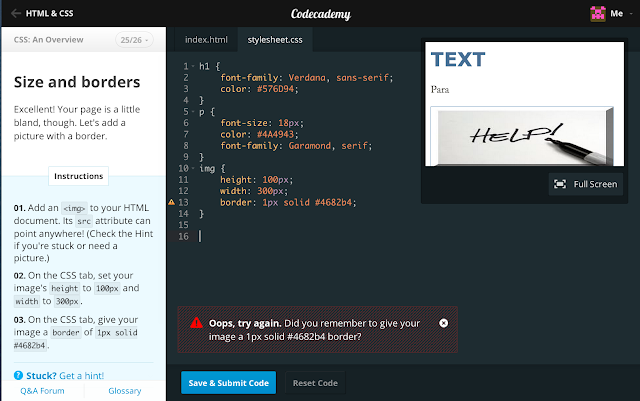Viewport: 640px width, 401px height.
Task: Fold the img rule at line 10
Action: point(190,168)
